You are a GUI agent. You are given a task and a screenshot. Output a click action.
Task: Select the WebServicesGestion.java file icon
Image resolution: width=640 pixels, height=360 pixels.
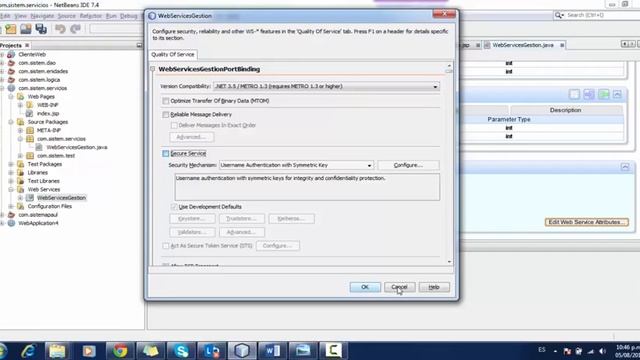point(39,147)
